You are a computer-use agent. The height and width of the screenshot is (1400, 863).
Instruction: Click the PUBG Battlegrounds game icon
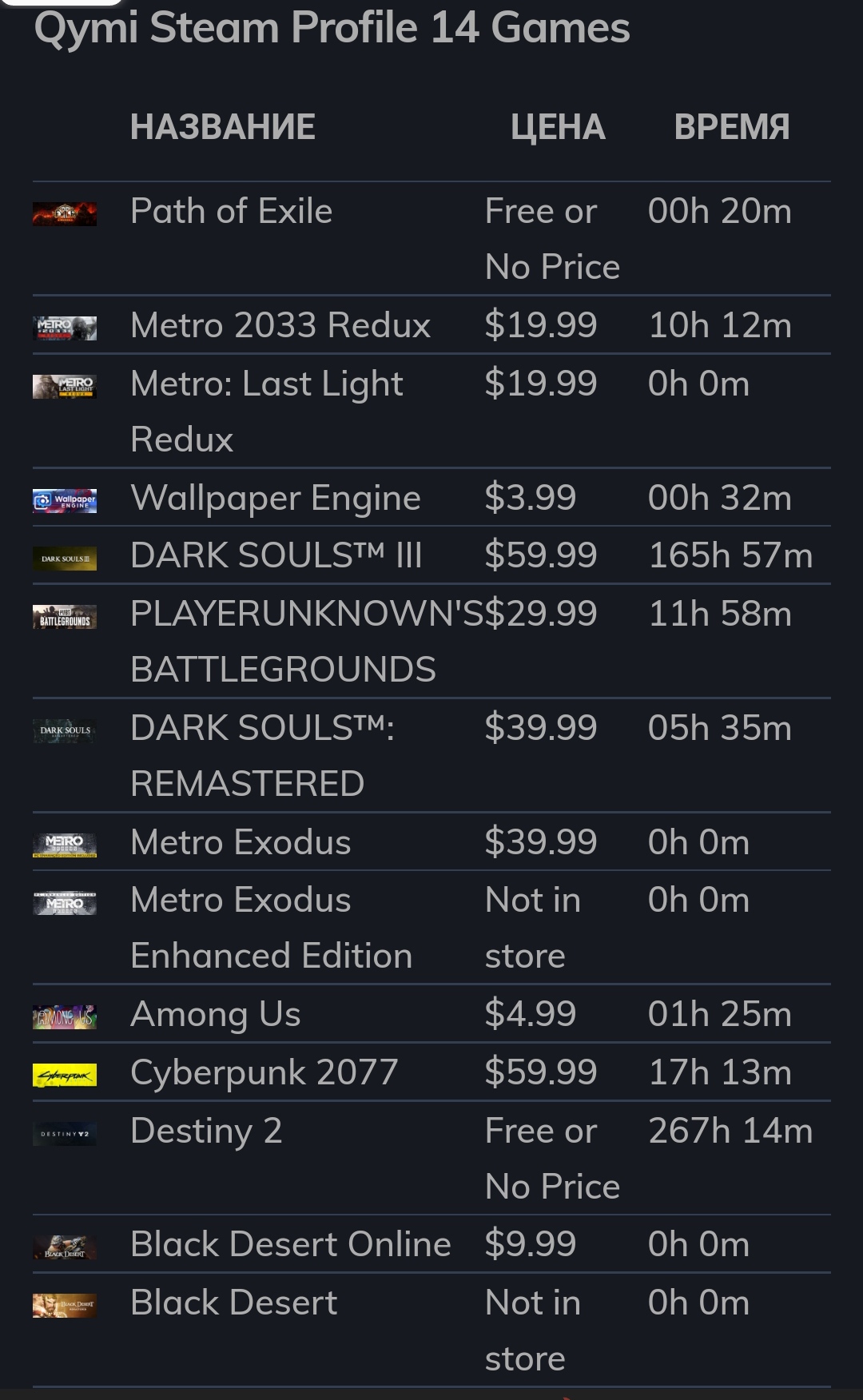pyautogui.click(x=65, y=617)
